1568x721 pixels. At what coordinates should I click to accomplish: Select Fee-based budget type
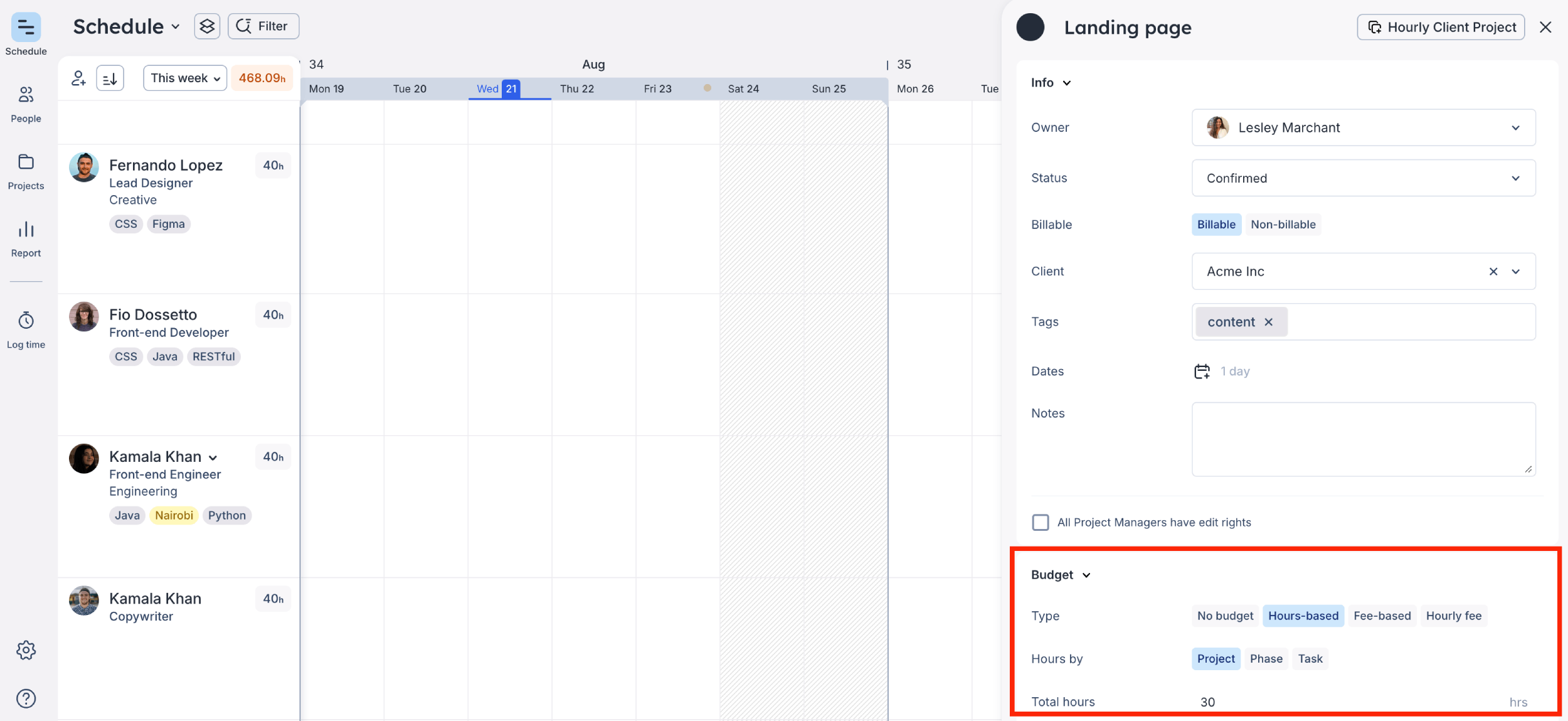tap(1382, 616)
